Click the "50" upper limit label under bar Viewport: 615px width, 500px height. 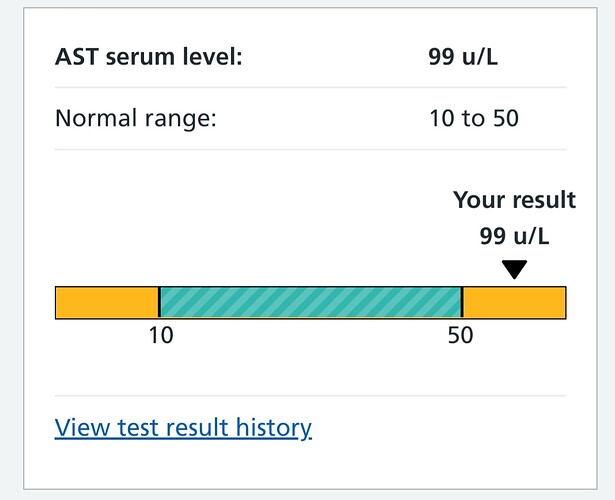click(x=460, y=335)
